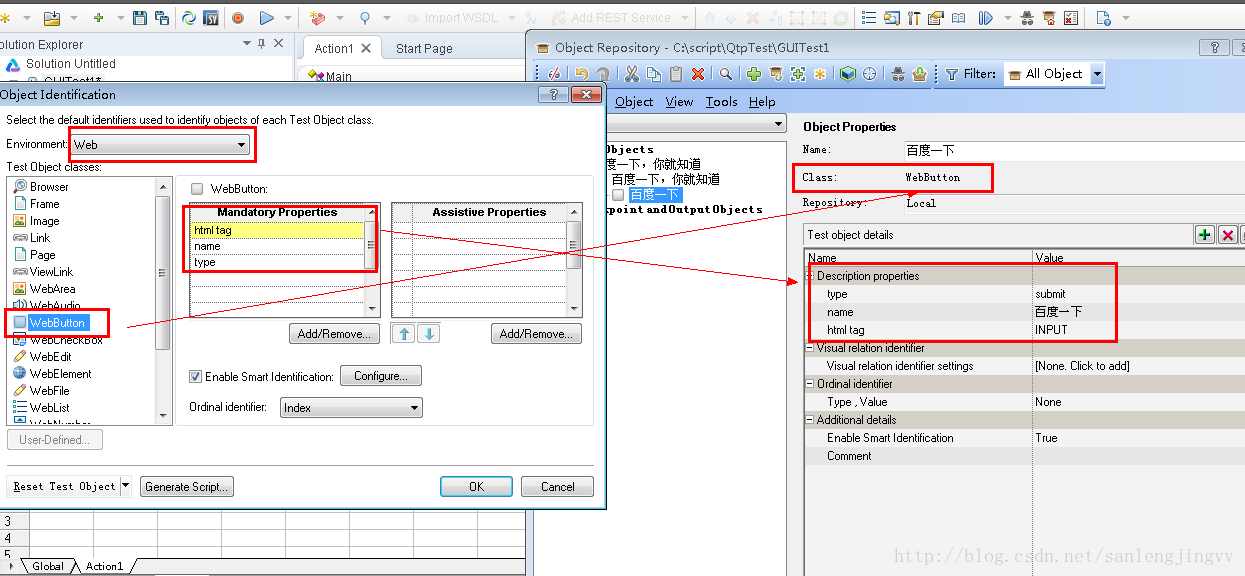The height and width of the screenshot is (576, 1245).
Task: Click the Object Spy icon in repository toolbar
Action: point(897,74)
